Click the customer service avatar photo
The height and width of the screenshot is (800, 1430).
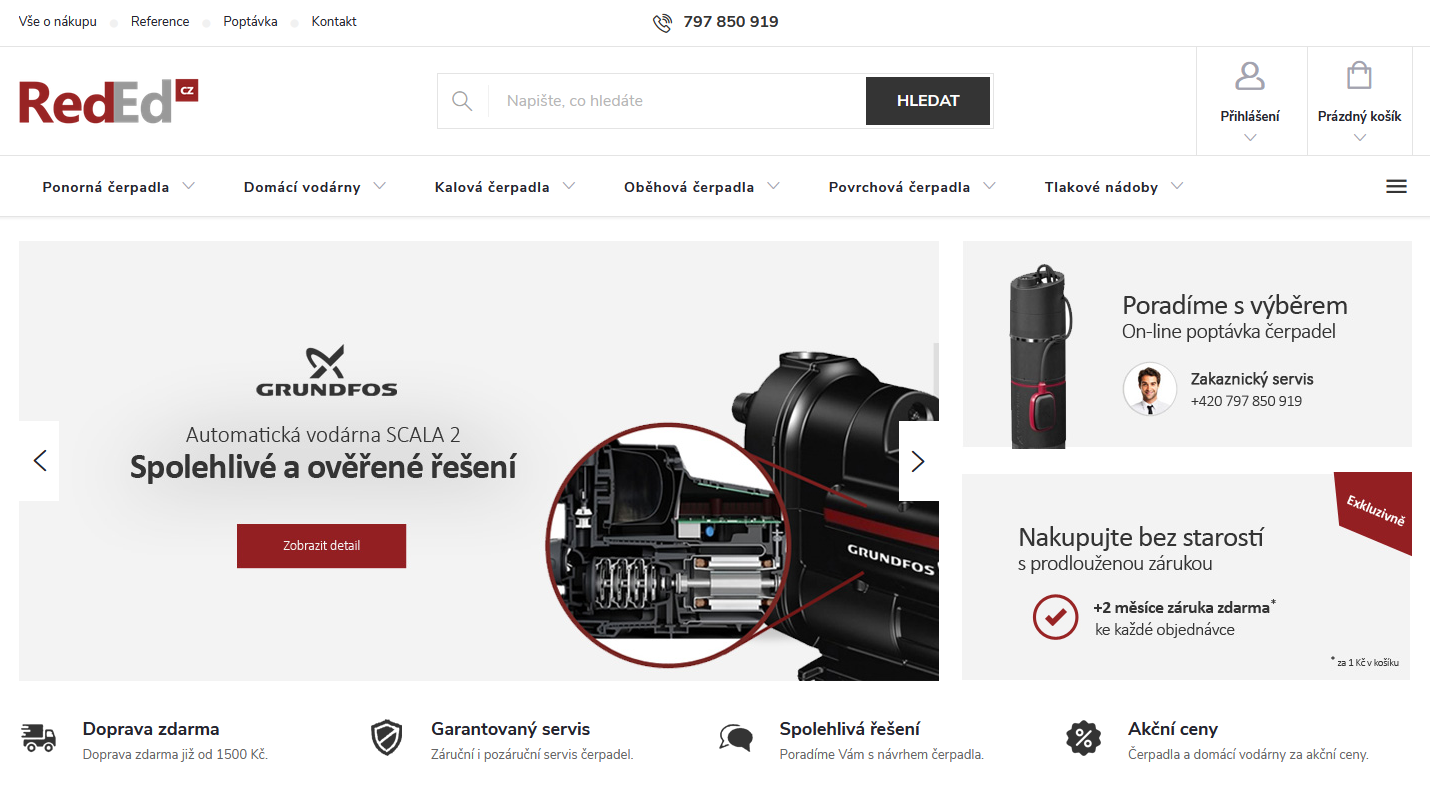pos(1150,389)
